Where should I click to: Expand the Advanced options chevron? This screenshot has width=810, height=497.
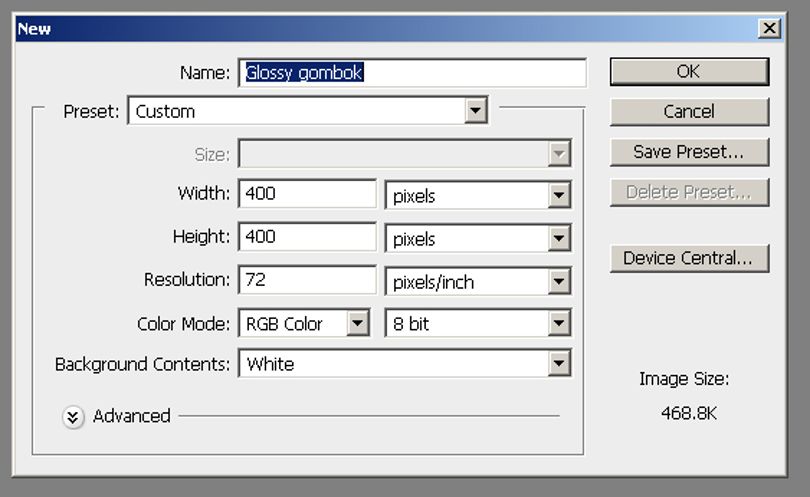(73, 417)
